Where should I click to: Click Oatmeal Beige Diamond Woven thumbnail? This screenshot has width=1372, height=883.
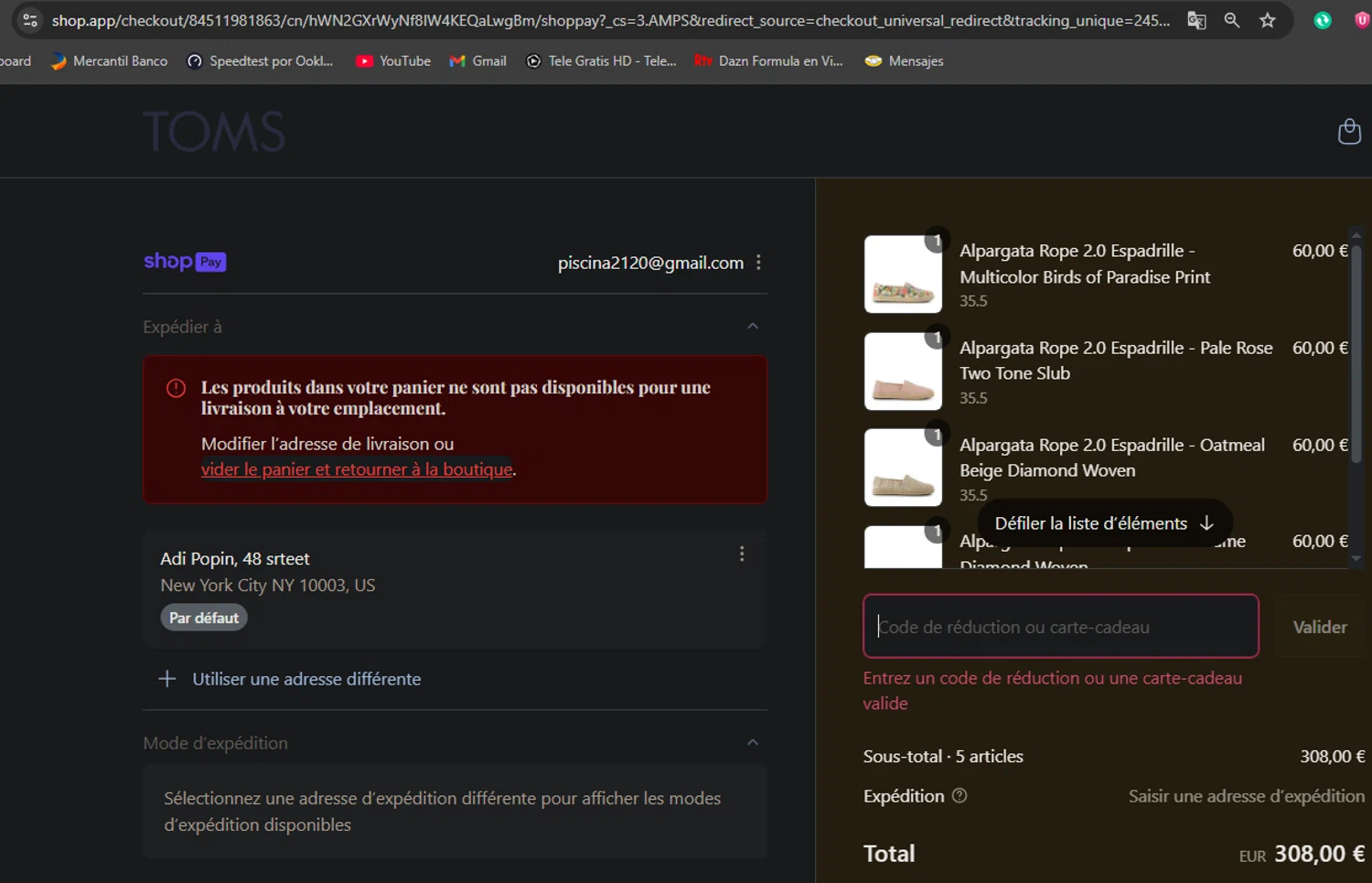(903, 468)
